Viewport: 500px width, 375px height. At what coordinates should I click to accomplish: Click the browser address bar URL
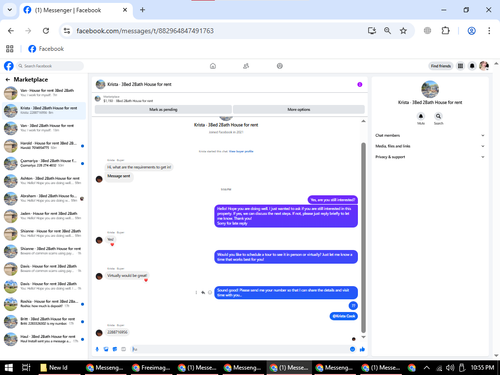point(145,31)
